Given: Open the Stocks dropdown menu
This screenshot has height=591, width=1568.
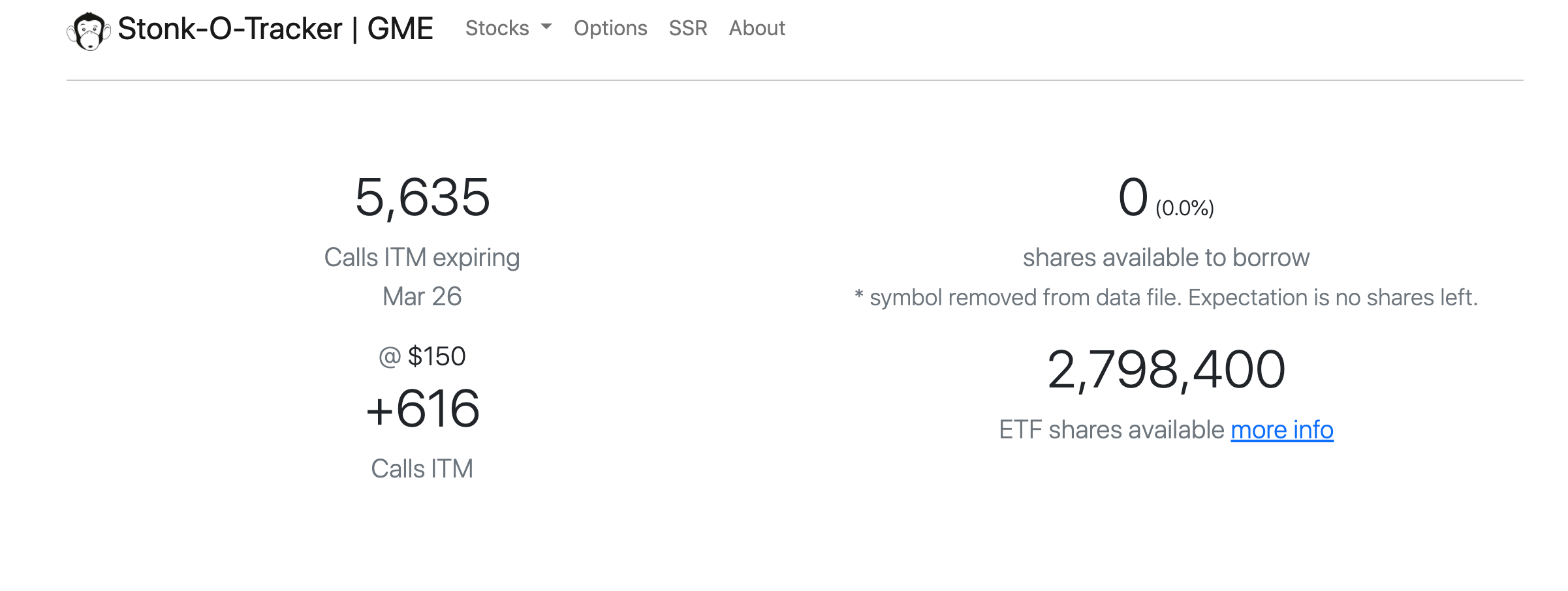Looking at the screenshot, I should 497,28.
